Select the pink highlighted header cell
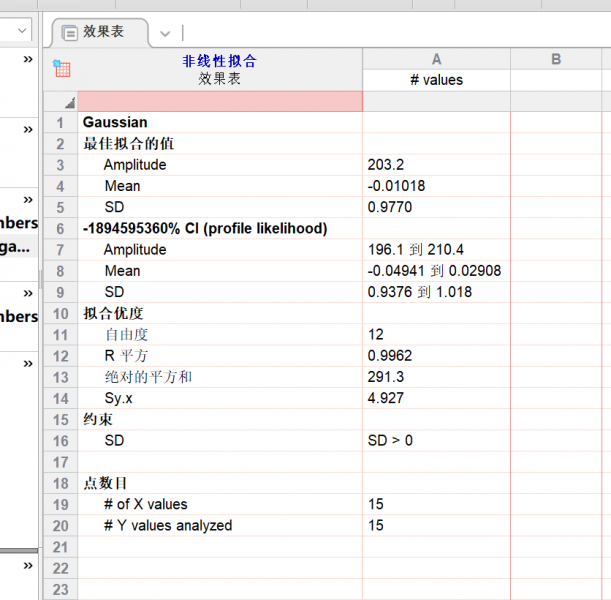This screenshot has width=611, height=600. point(219,101)
